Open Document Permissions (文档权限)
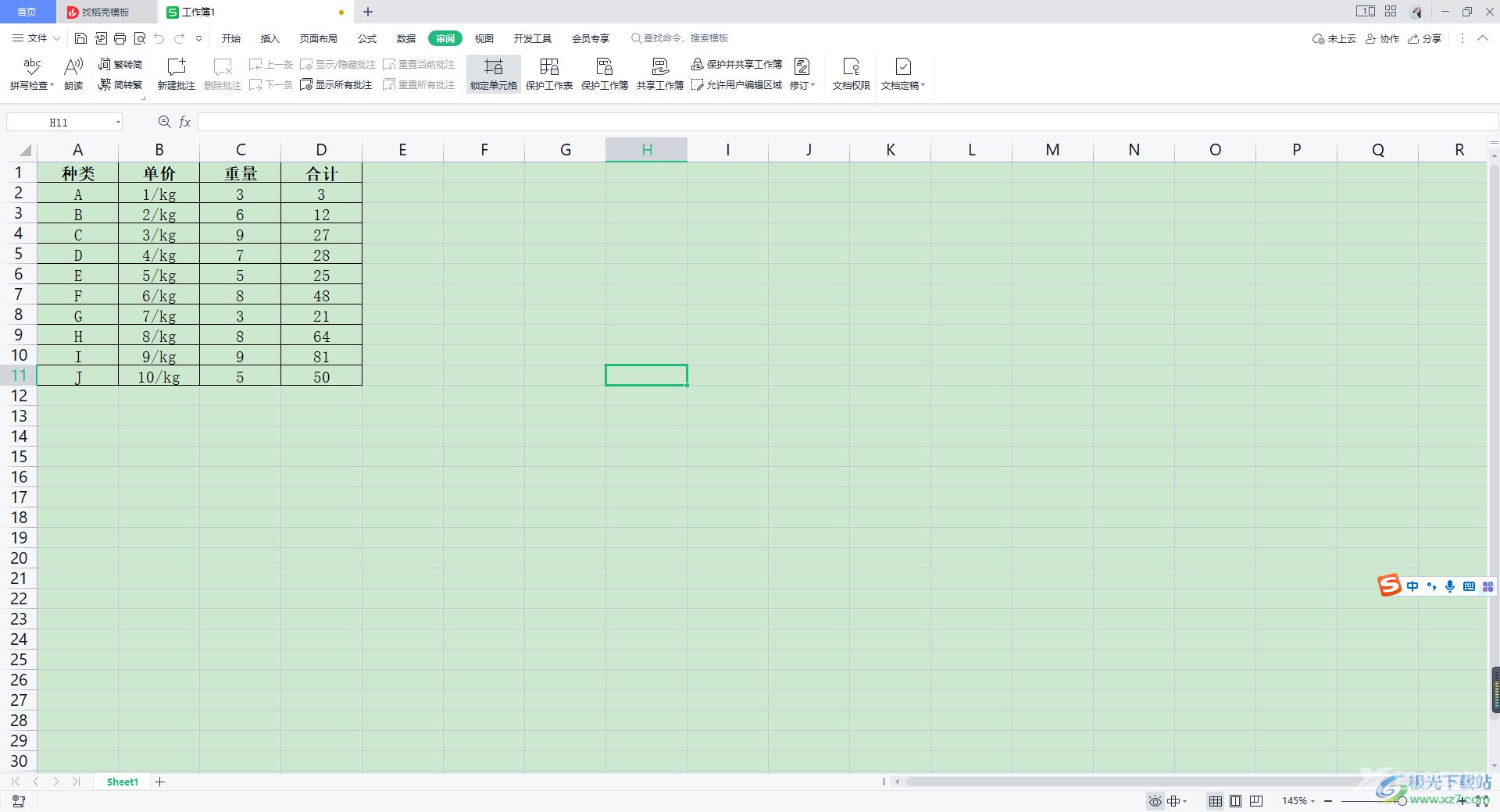Screen dimensions: 1500x812 852,74
